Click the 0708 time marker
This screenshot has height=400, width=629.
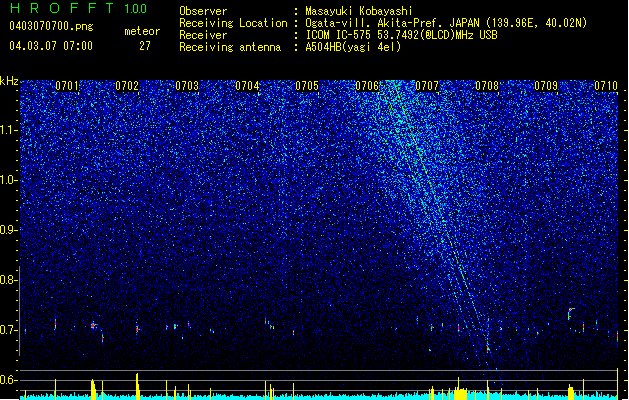click(x=487, y=86)
